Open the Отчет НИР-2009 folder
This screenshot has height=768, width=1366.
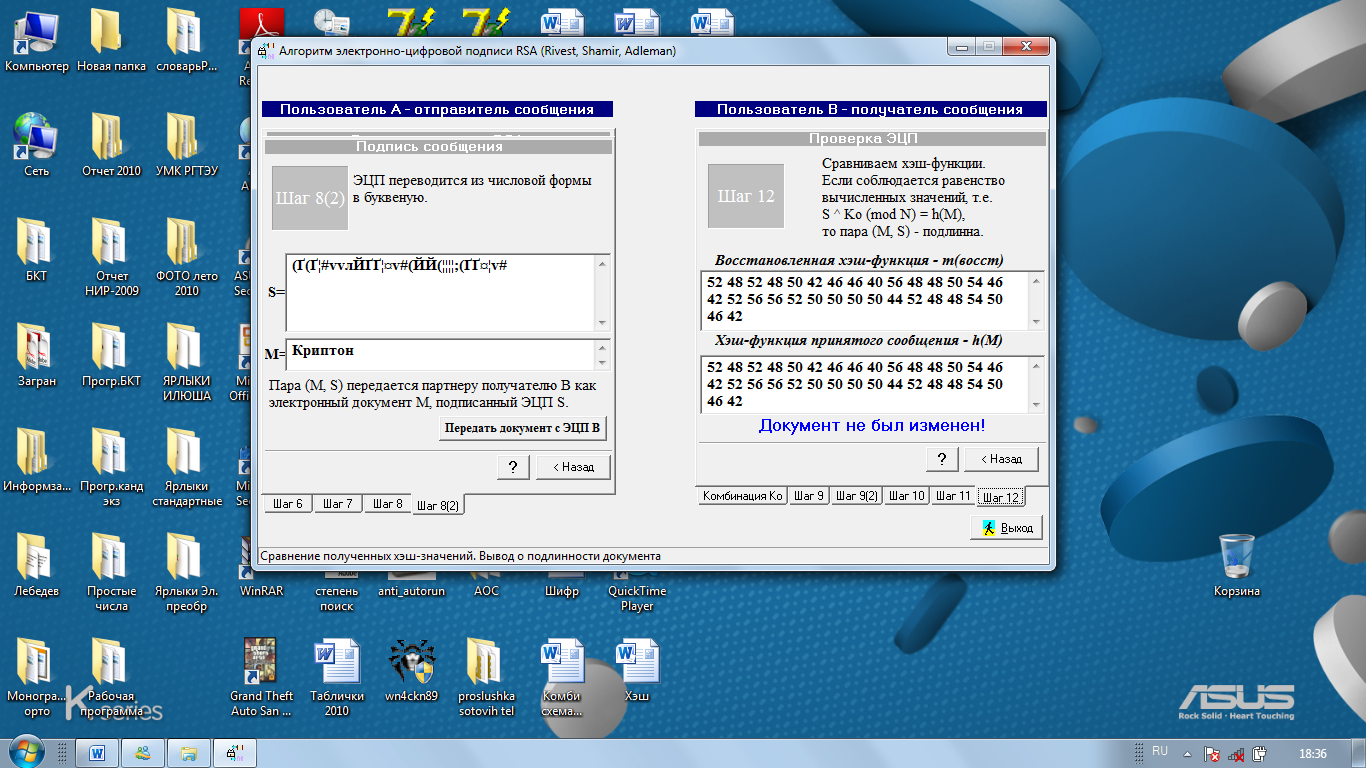point(112,257)
